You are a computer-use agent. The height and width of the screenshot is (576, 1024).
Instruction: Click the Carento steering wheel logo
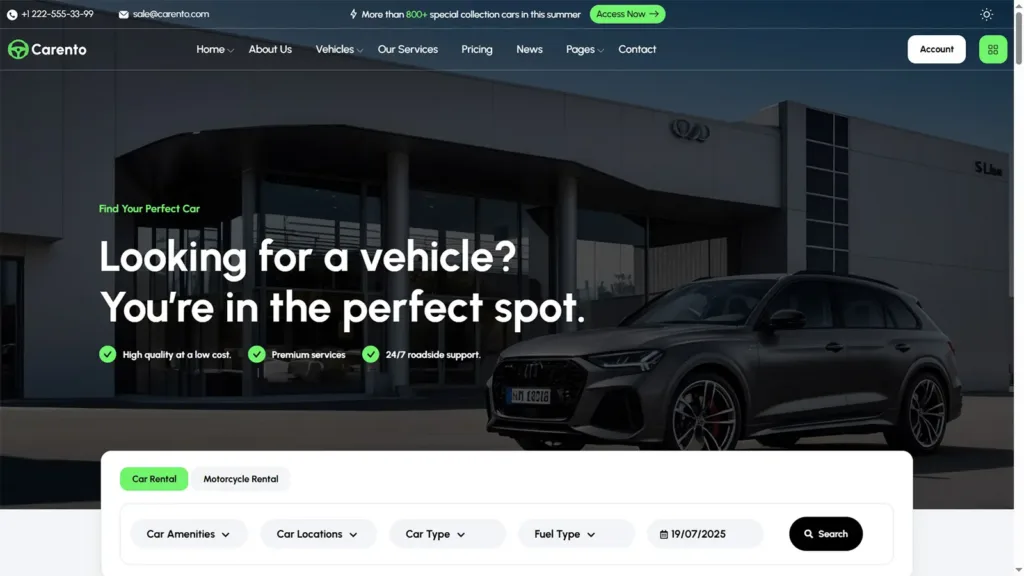(18, 49)
